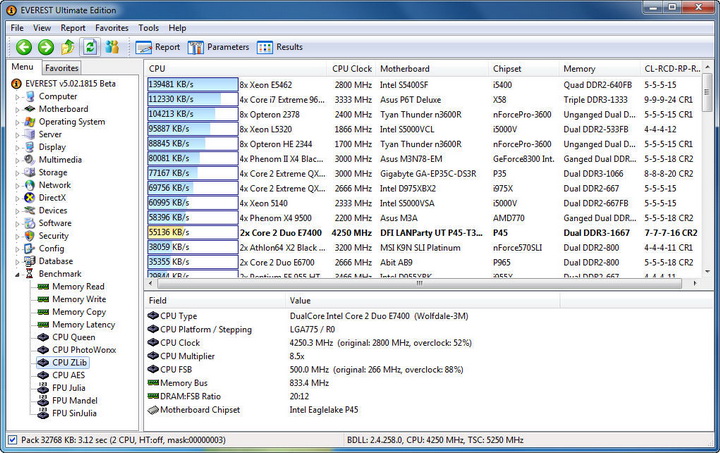Select the Display tree icon
Screen dimensions: 720x453
[30, 147]
